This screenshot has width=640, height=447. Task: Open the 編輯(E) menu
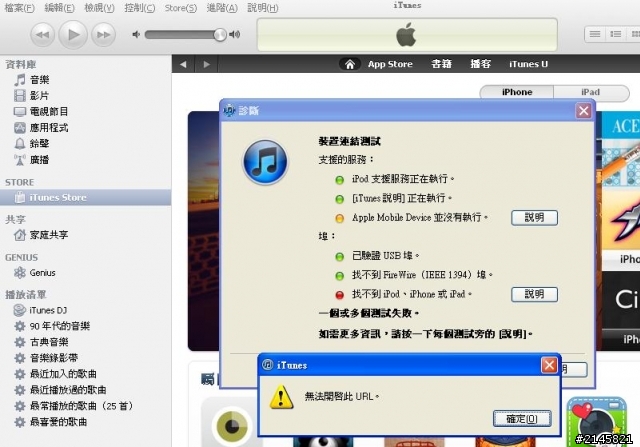pos(60,8)
